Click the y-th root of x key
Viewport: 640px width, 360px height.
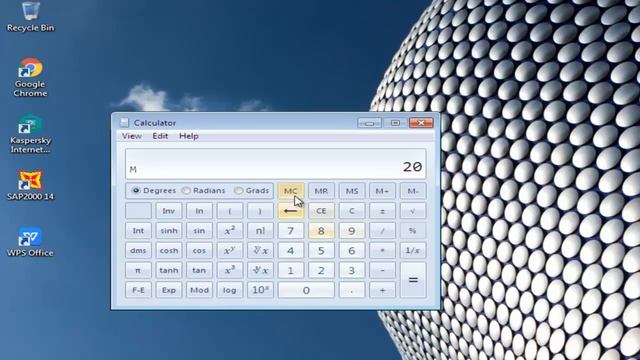(260, 250)
